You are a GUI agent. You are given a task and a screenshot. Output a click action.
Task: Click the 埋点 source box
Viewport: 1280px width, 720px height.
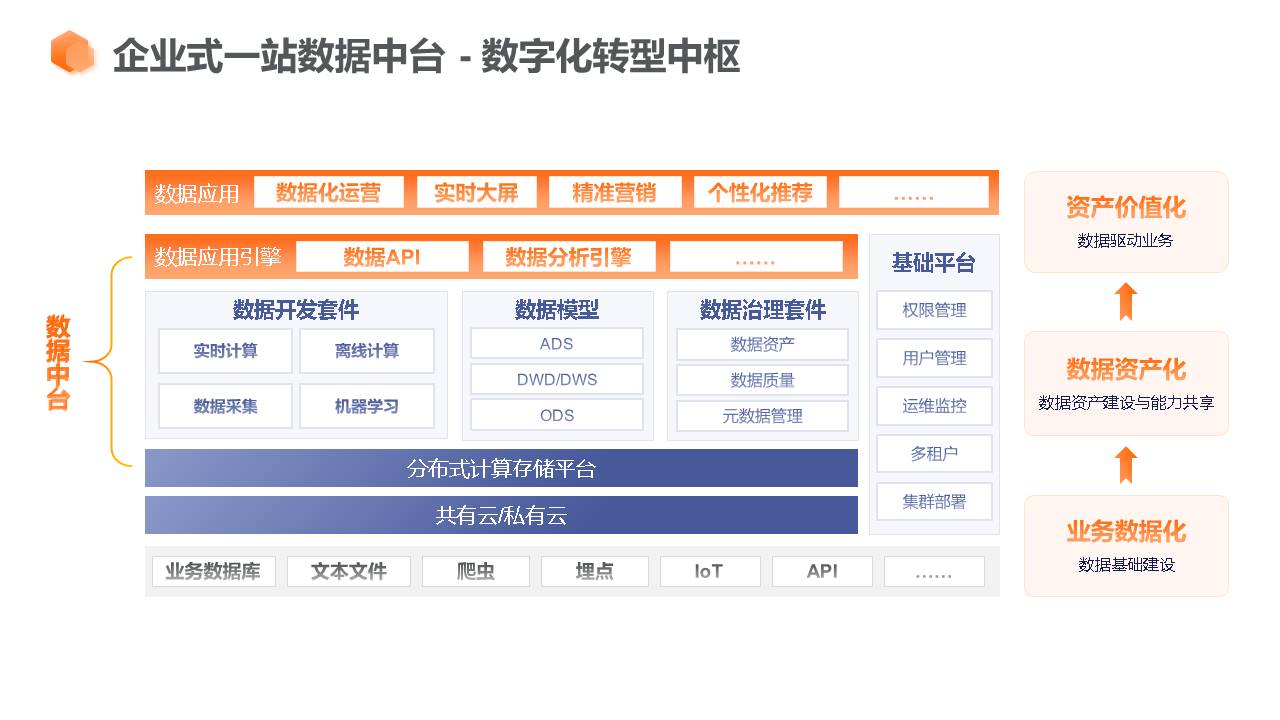(x=594, y=571)
